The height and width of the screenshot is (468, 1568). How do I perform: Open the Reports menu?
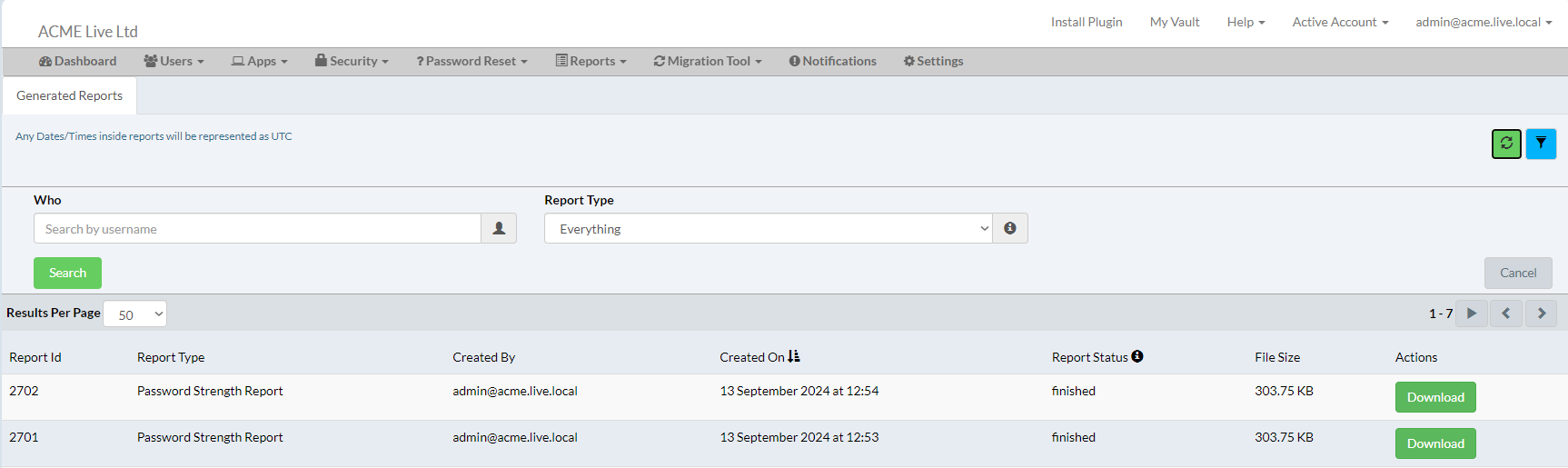click(591, 61)
